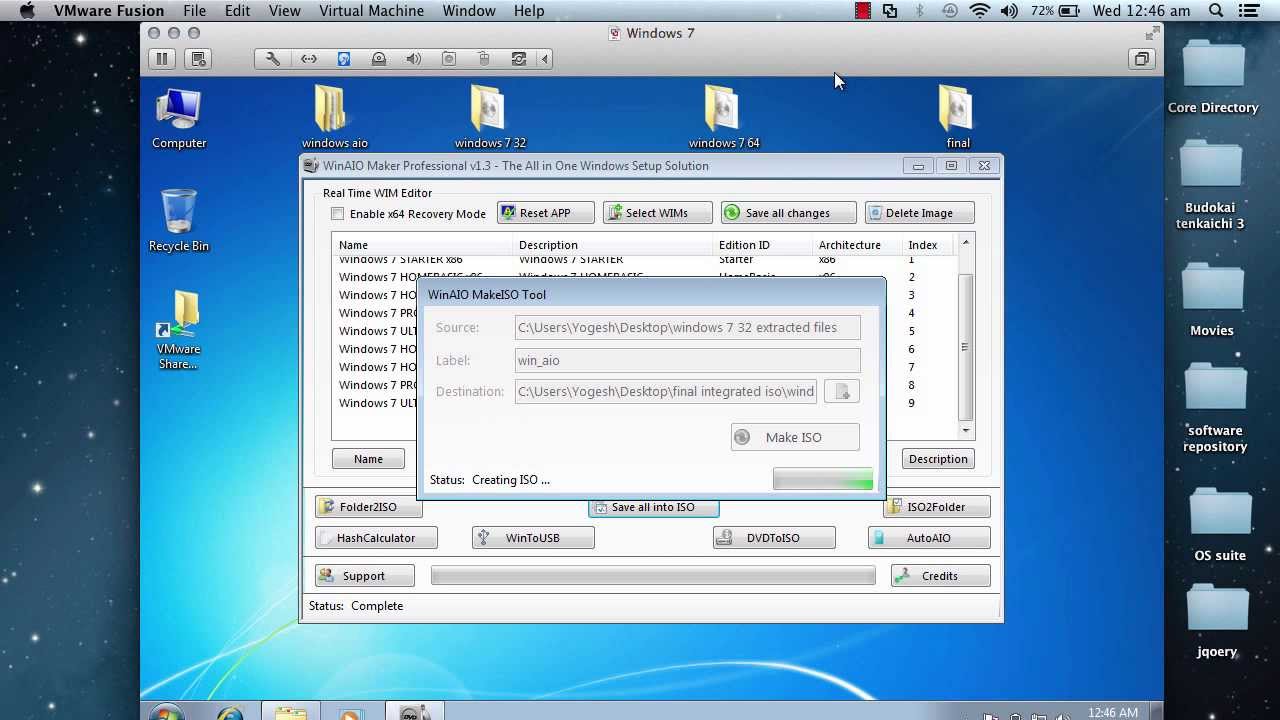Open Windows Media Player from the taskbar

click(x=351, y=714)
